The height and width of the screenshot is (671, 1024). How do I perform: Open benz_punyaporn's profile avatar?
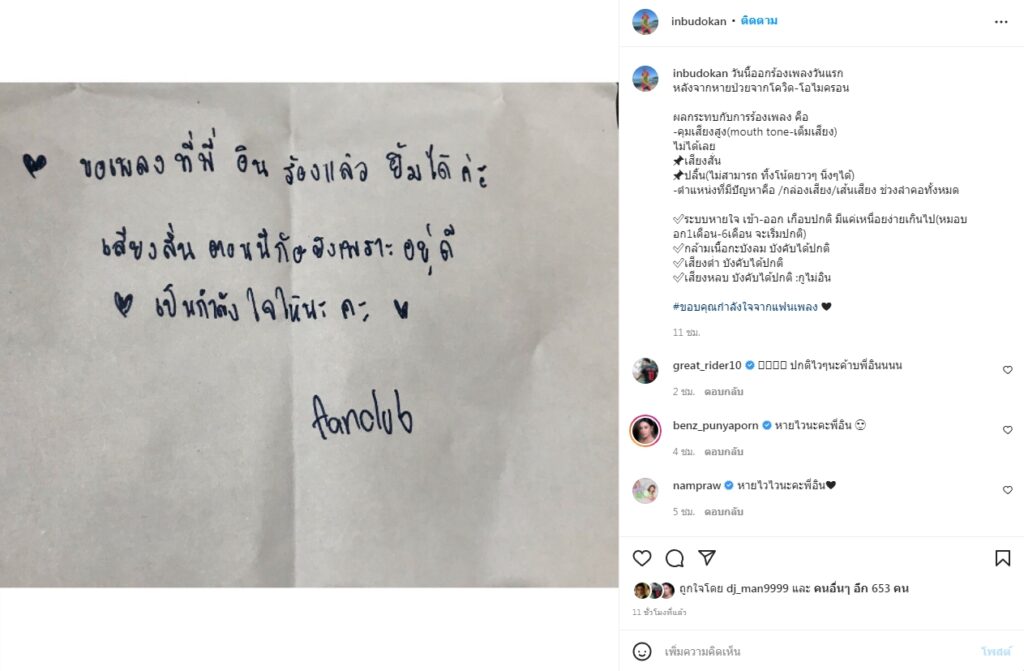tap(645, 431)
